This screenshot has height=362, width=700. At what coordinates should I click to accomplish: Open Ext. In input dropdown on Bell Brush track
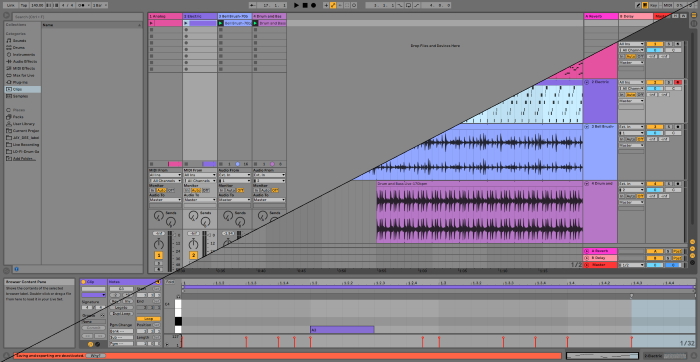point(631,127)
